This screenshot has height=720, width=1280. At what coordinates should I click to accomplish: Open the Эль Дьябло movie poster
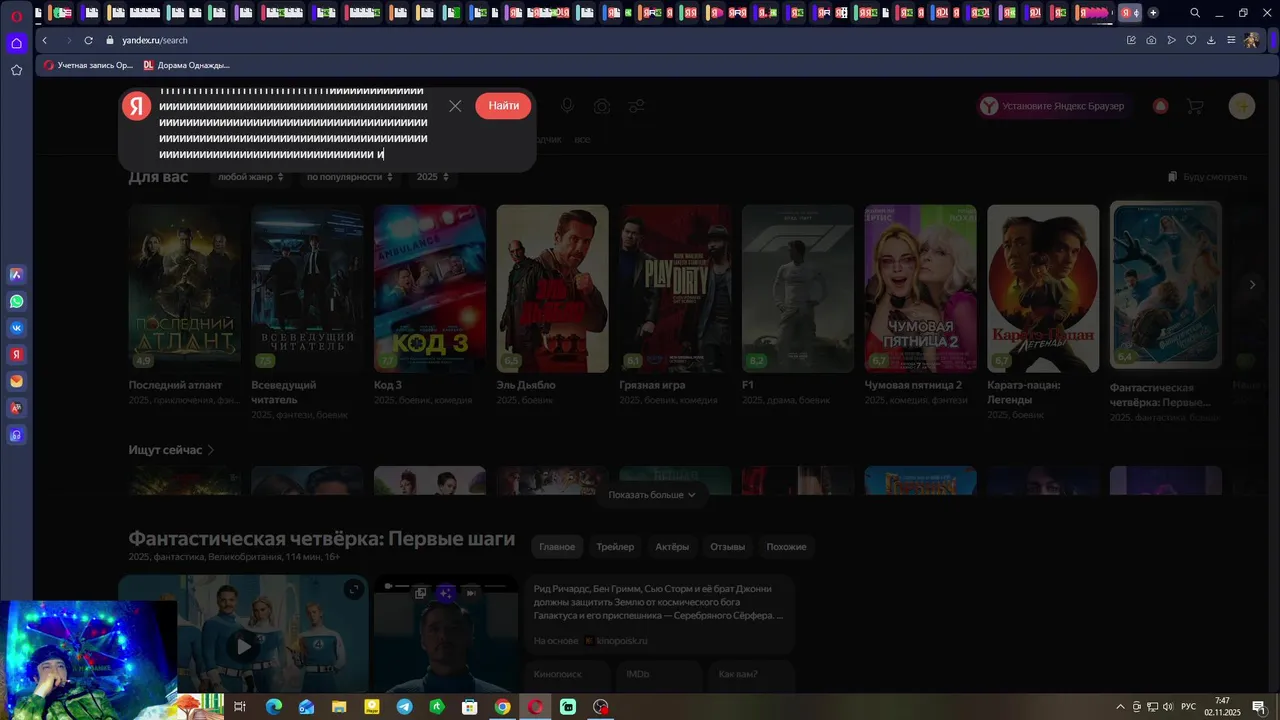552,288
